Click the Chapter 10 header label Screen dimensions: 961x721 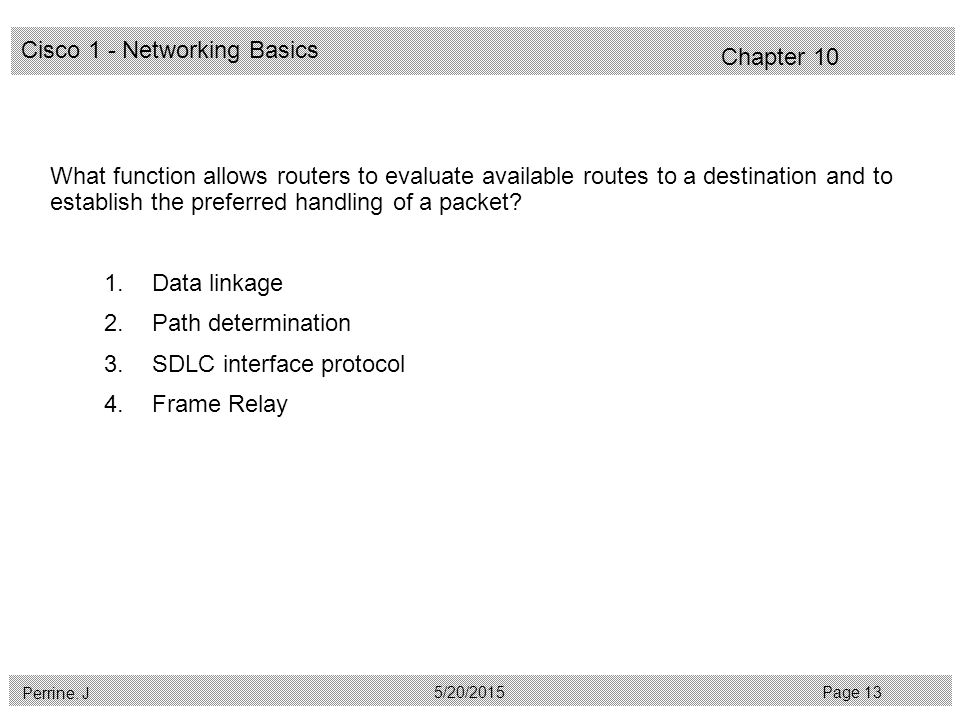coord(779,57)
